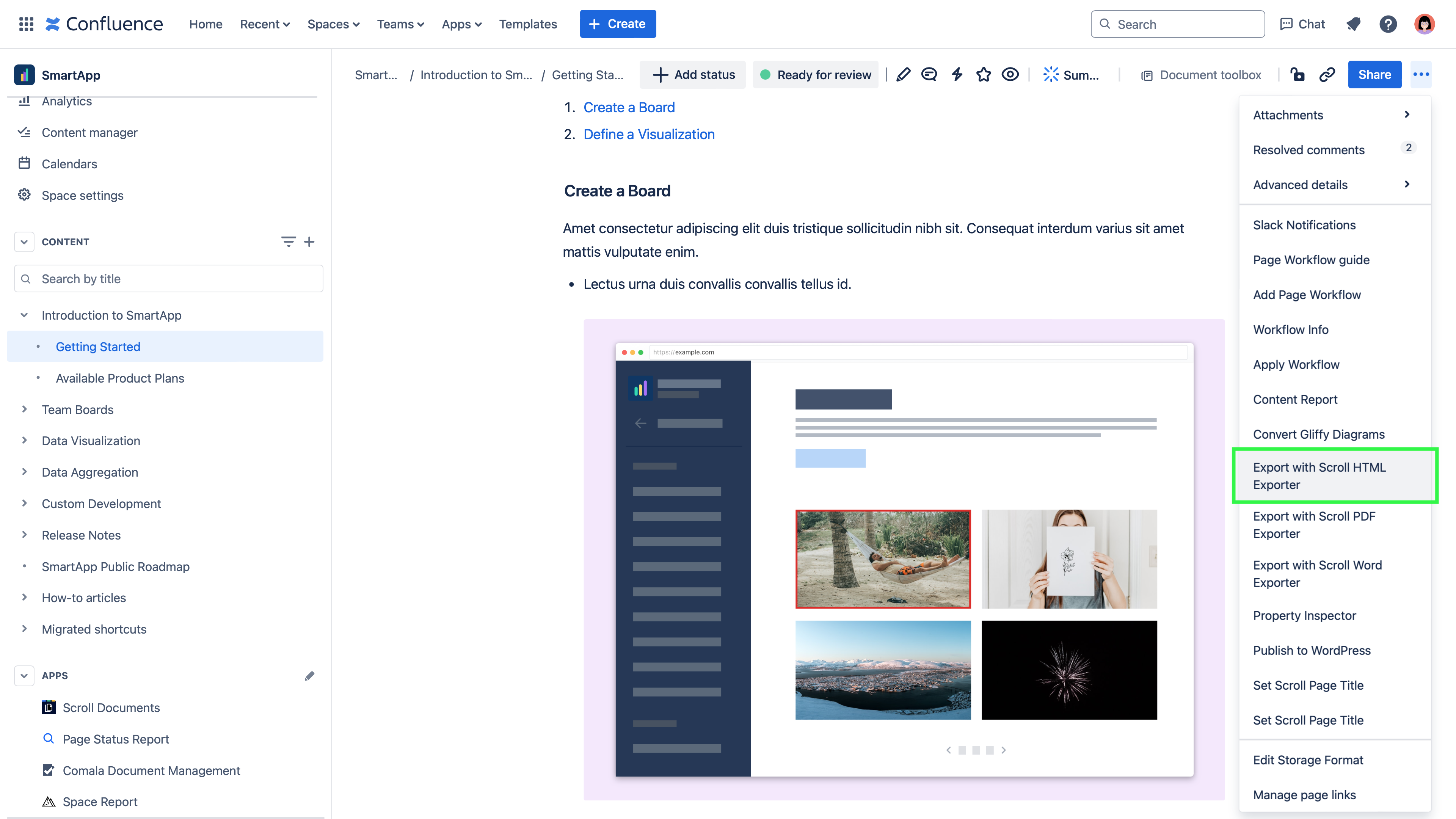
Task: Open the notifications icon in header
Action: tap(1353, 24)
